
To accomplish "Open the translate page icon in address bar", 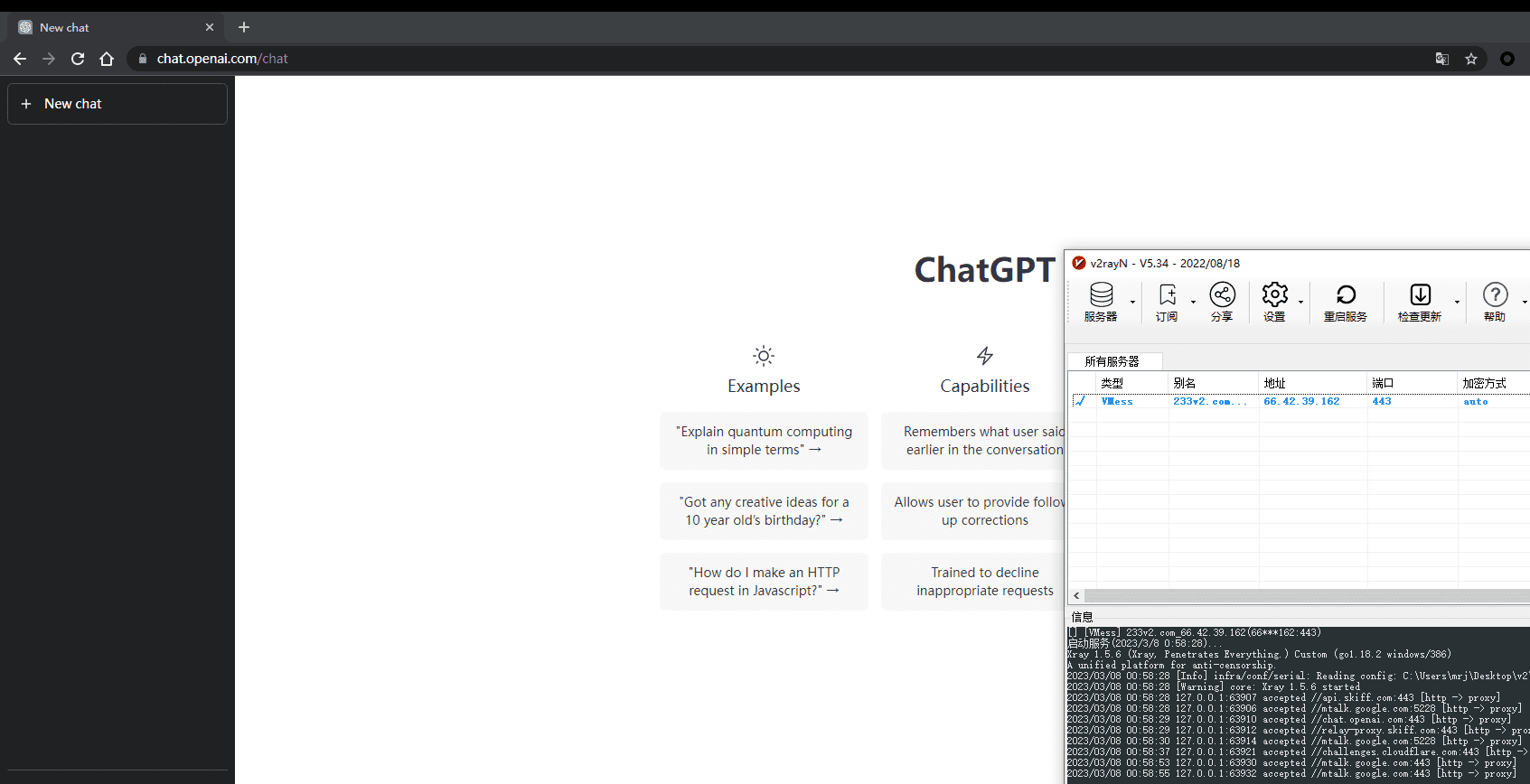I will pyautogui.click(x=1442, y=59).
